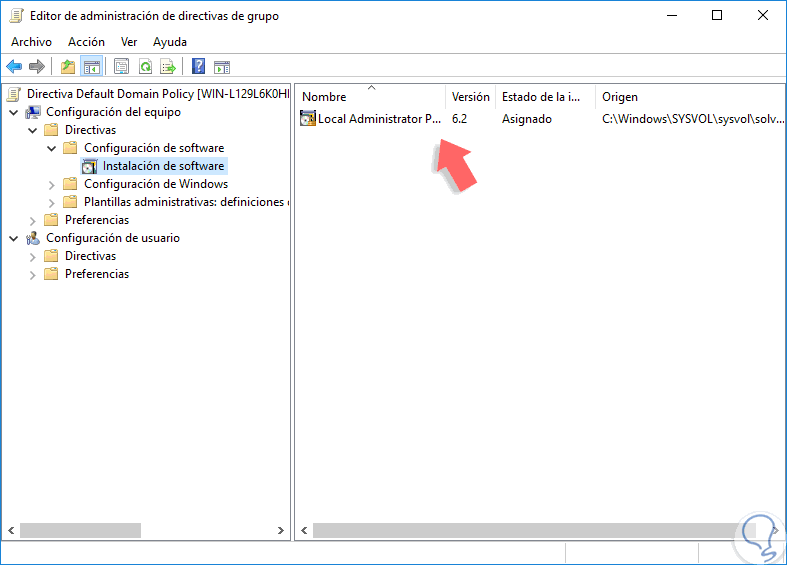This screenshot has width=787, height=565.
Task: Click the Default Domain Policy scroll icon
Action: (x=15, y=94)
